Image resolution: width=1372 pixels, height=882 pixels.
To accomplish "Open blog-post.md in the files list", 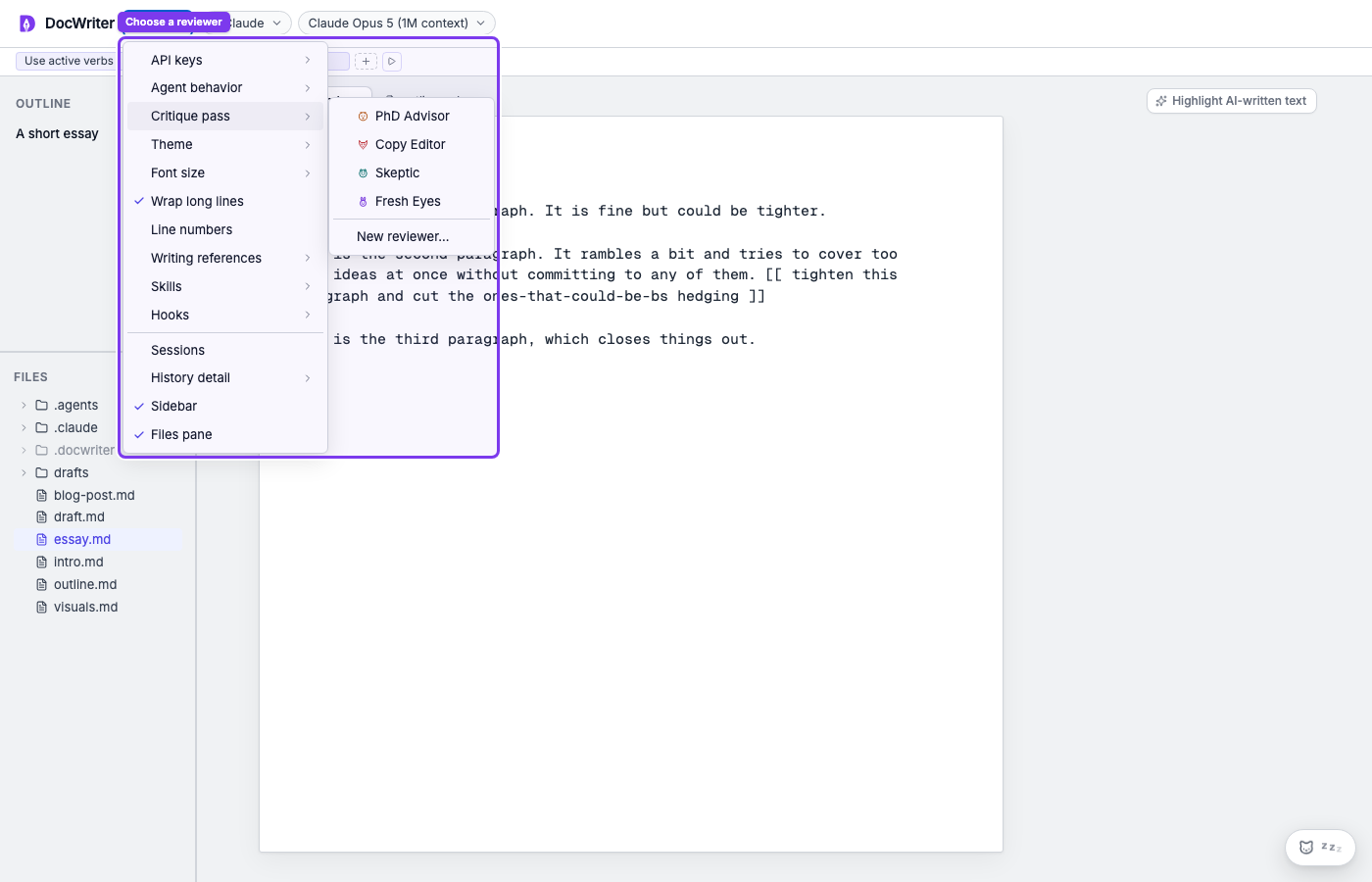I will 94,495.
